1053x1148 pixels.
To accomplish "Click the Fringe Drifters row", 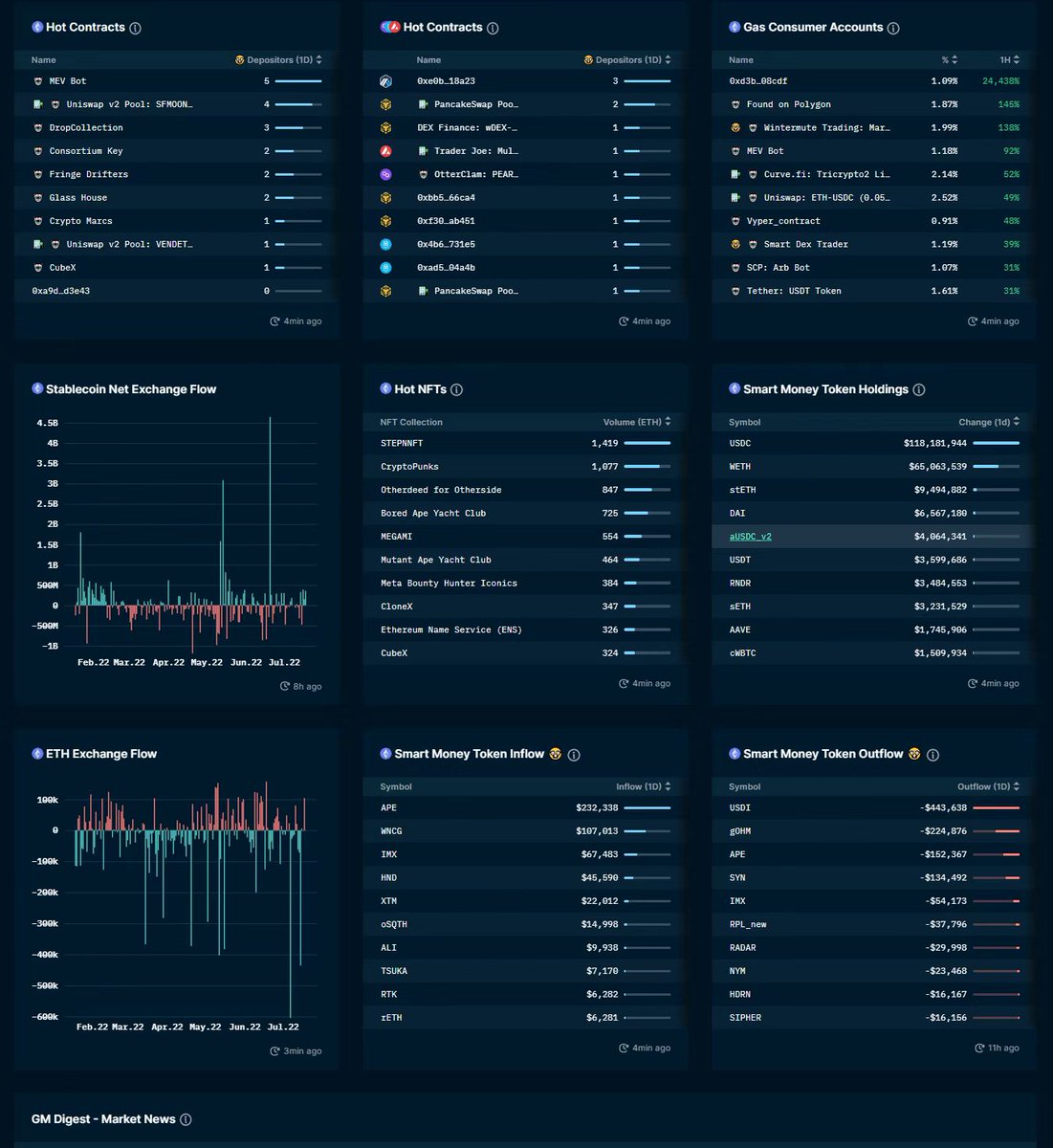I will pyautogui.click(x=178, y=174).
